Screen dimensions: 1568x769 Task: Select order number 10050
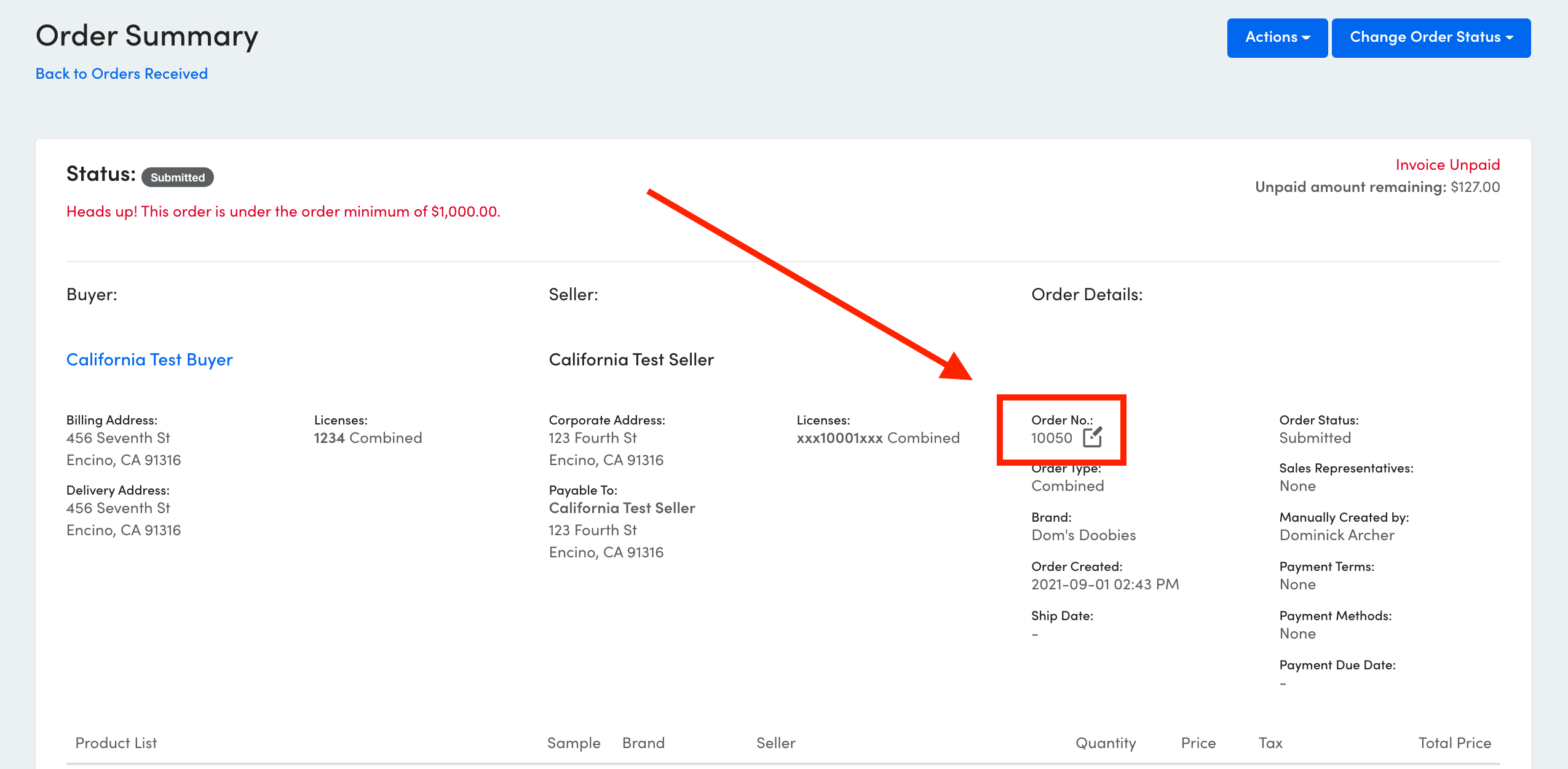pyautogui.click(x=1051, y=438)
